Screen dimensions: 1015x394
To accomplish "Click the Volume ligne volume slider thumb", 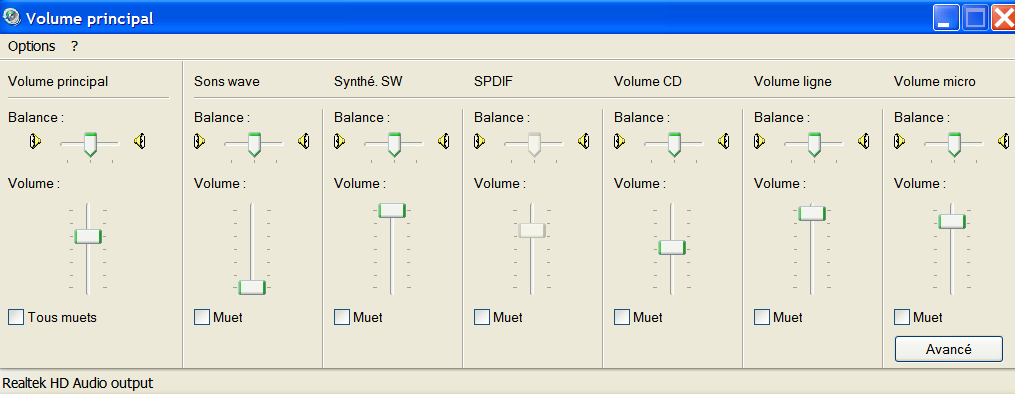I will (x=812, y=213).
